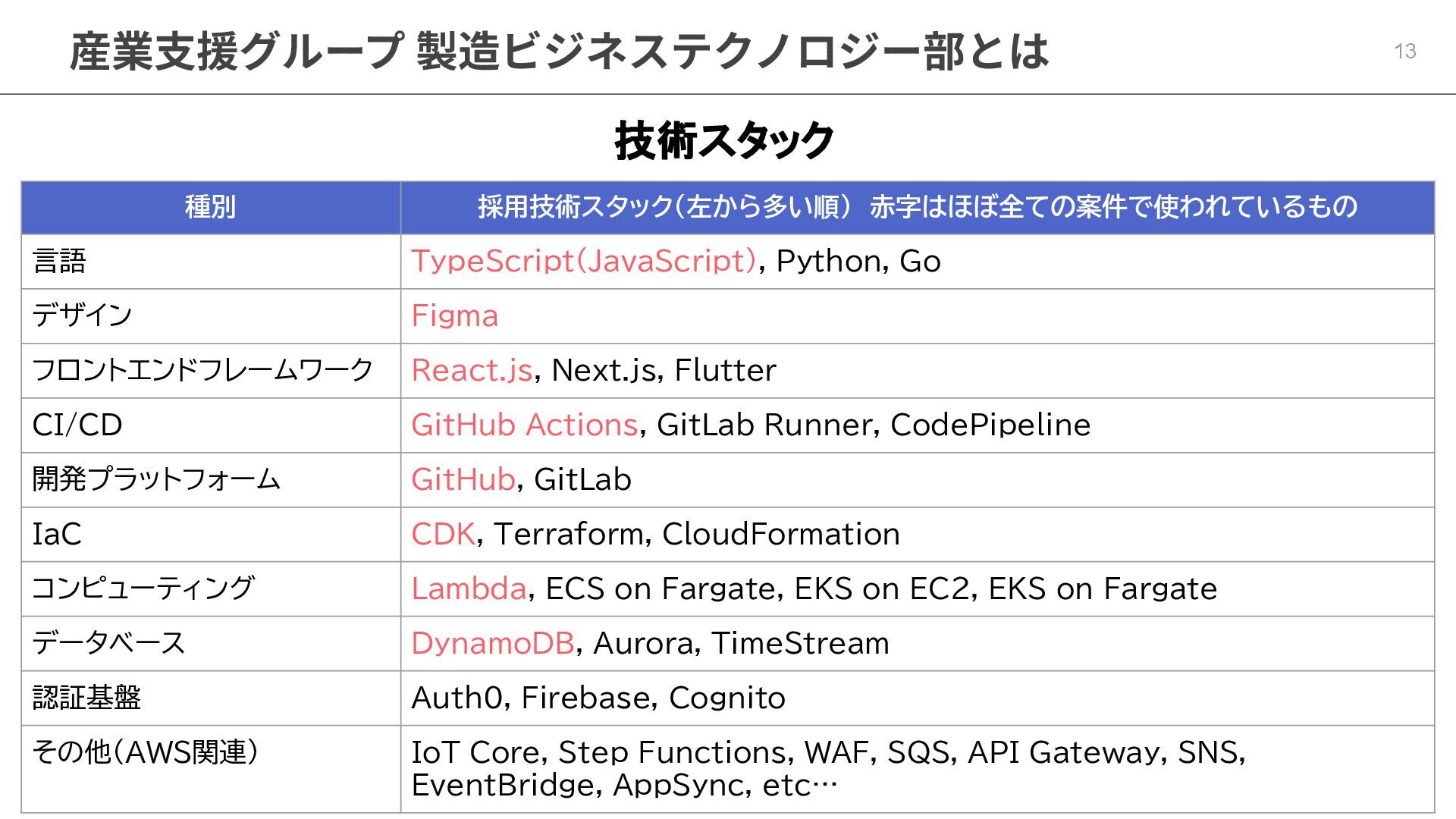Click the slide page number 13
The height and width of the screenshot is (819, 1456).
tap(1404, 52)
